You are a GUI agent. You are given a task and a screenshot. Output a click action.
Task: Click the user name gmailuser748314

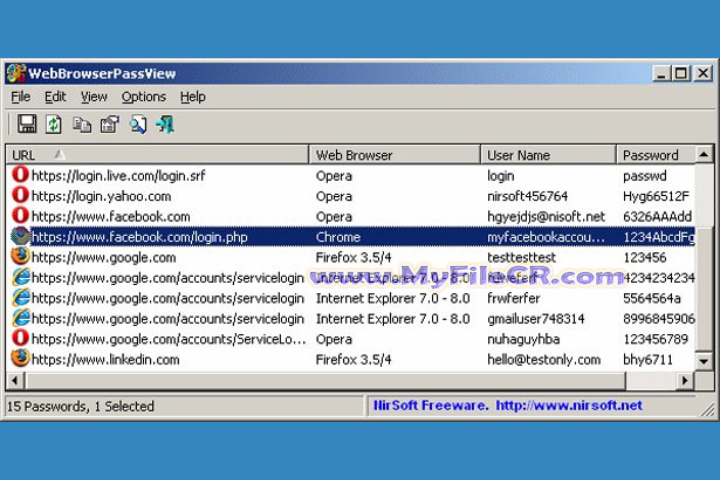[x=536, y=319]
